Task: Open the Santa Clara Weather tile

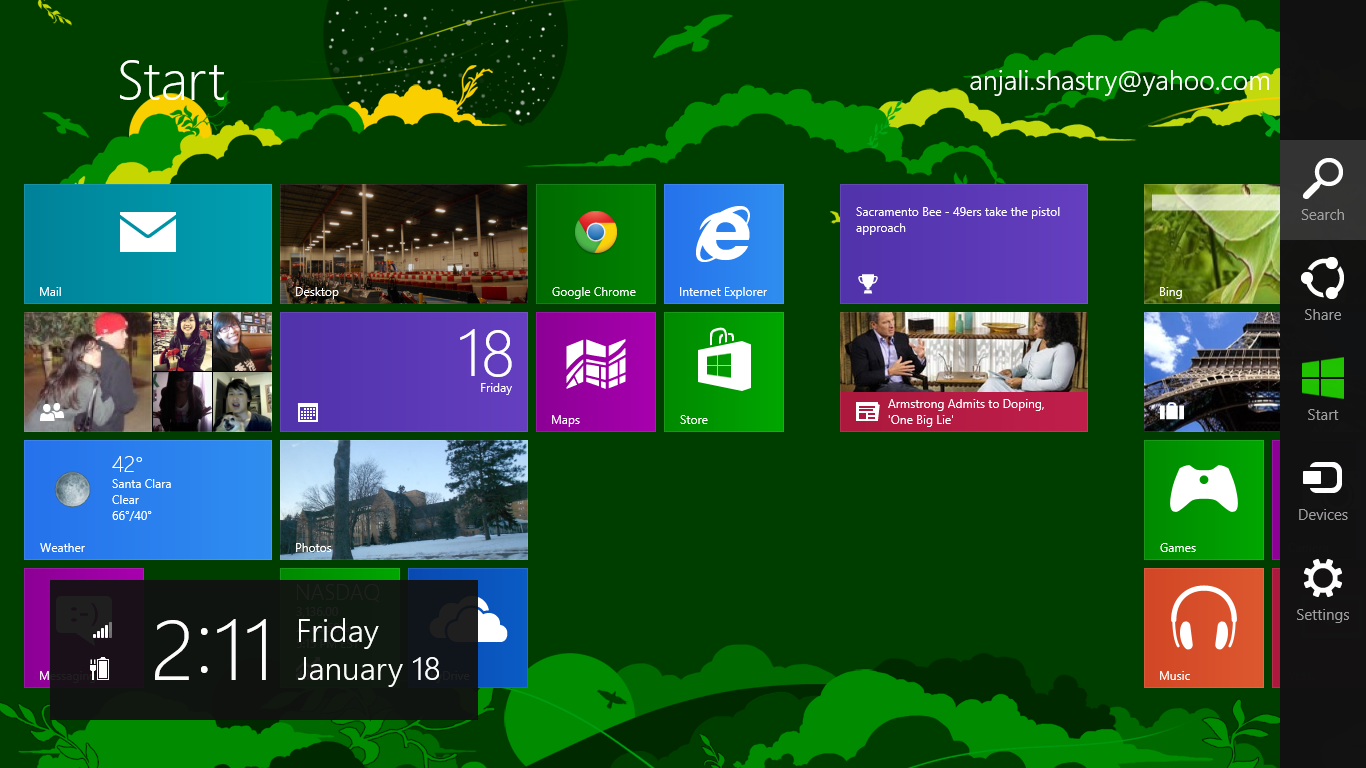Action: click(147, 499)
